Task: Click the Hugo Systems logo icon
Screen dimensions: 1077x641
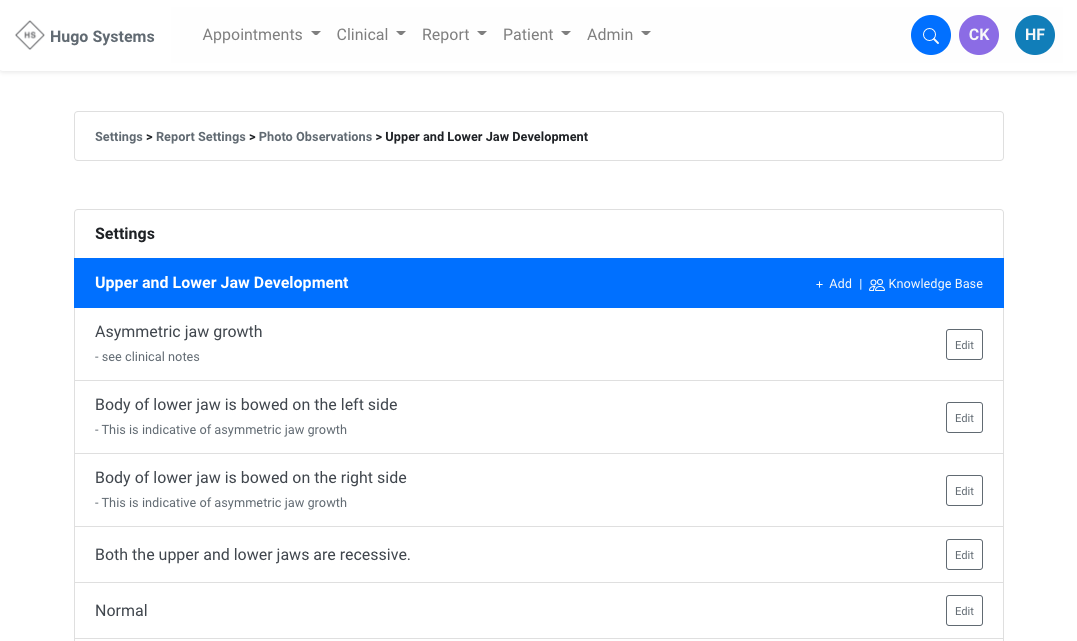Action: pos(30,36)
